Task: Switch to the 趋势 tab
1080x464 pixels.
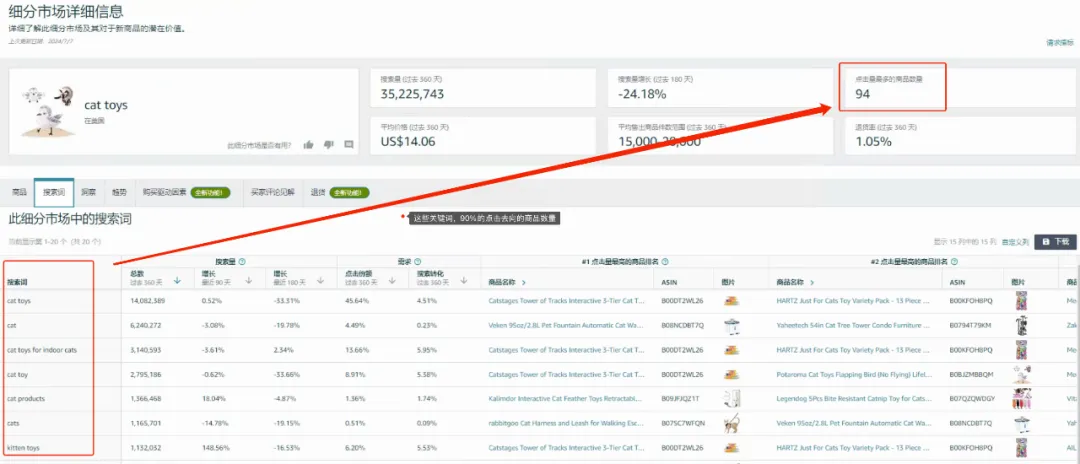Action: (119, 193)
